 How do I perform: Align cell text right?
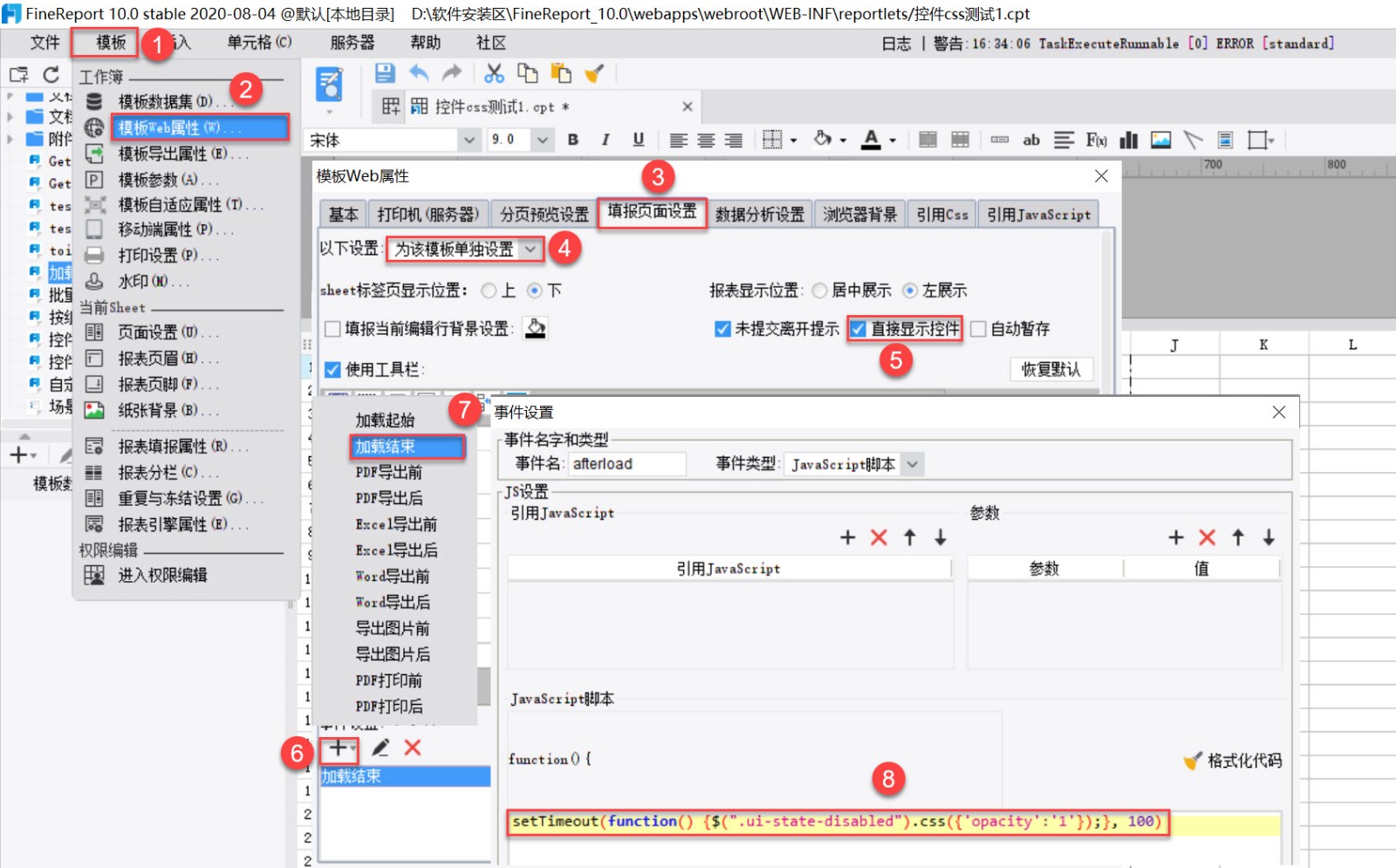tap(734, 140)
